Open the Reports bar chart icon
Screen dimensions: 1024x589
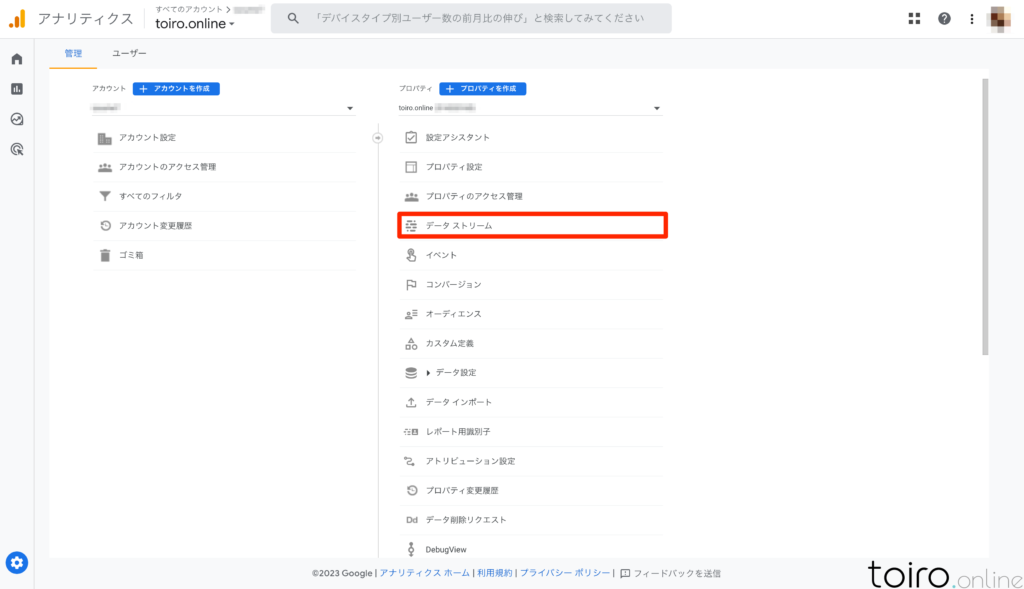17,89
